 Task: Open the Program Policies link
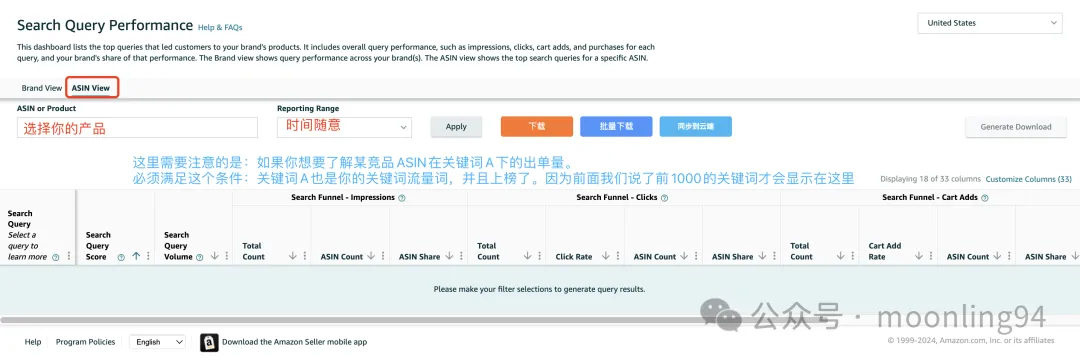[x=84, y=341]
